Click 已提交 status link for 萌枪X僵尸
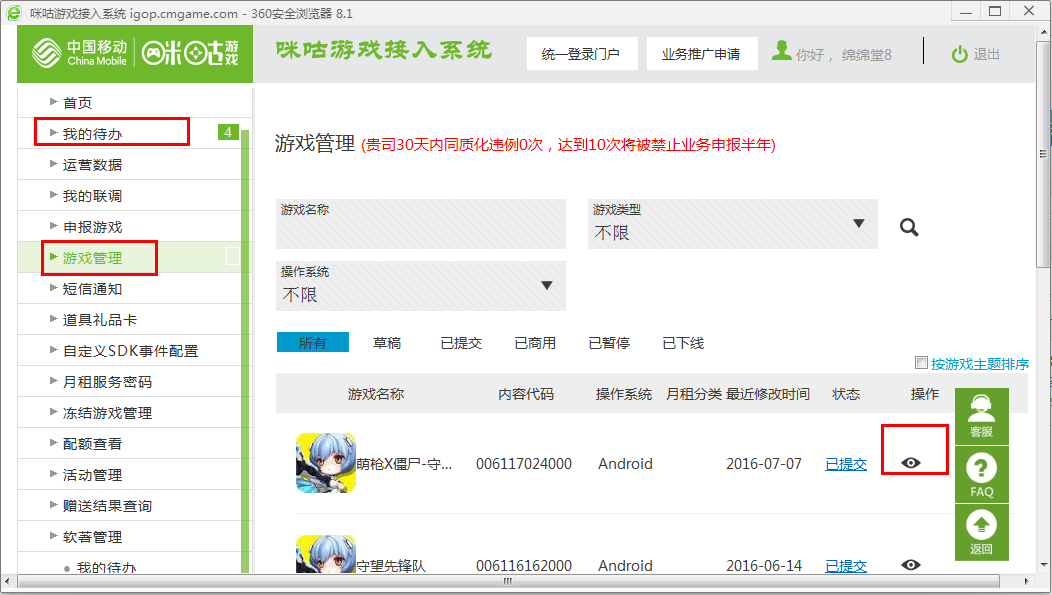Screen dimensions: 1052x595 tap(845, 464)
